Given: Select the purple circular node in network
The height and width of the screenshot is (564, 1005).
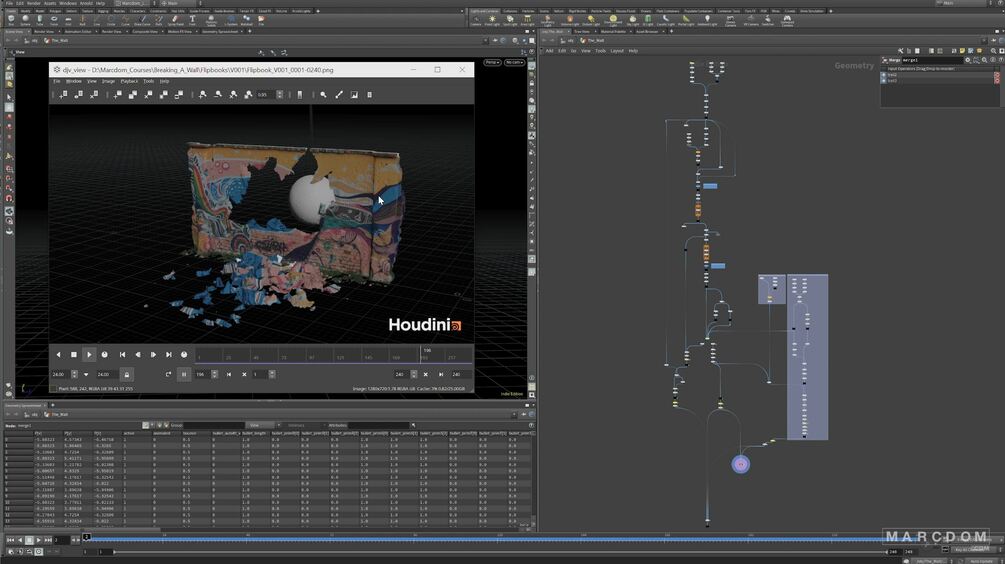Looking at the screenshot, I should click(x=740, y=464).
